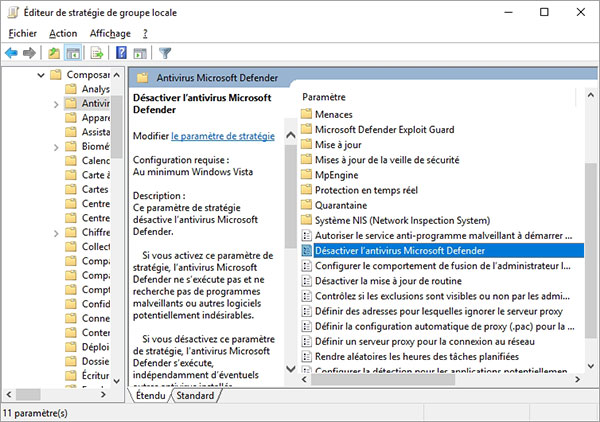The image size is (600, 422).
Task: Click the 'le paramètre de stratégie' link
Action: [x=223, y=136]
